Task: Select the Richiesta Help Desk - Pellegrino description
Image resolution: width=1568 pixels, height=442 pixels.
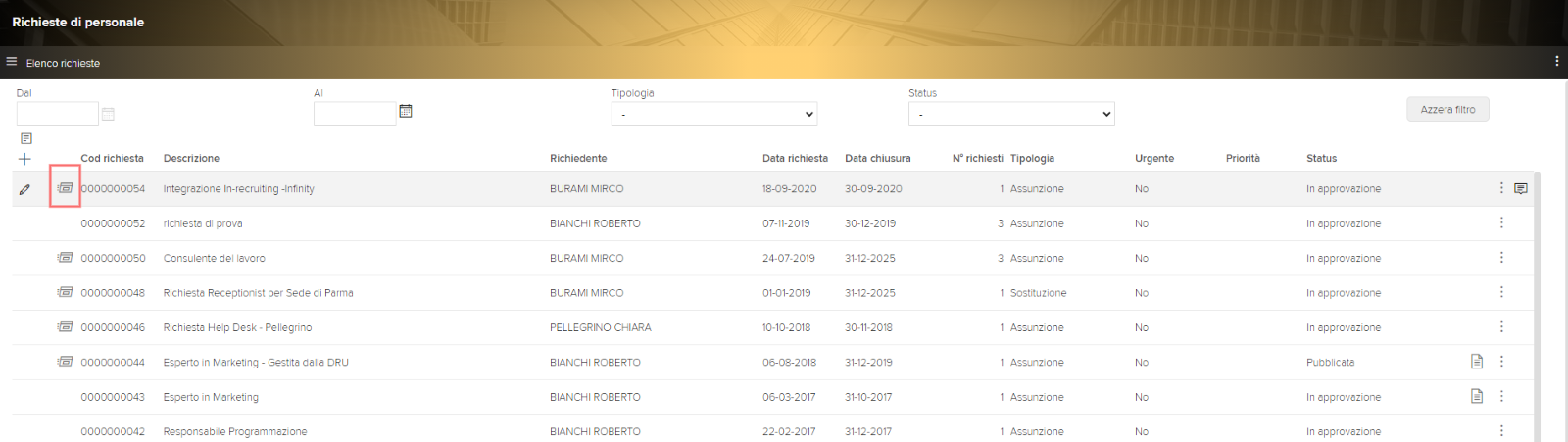Action: (x=237, y=327)
